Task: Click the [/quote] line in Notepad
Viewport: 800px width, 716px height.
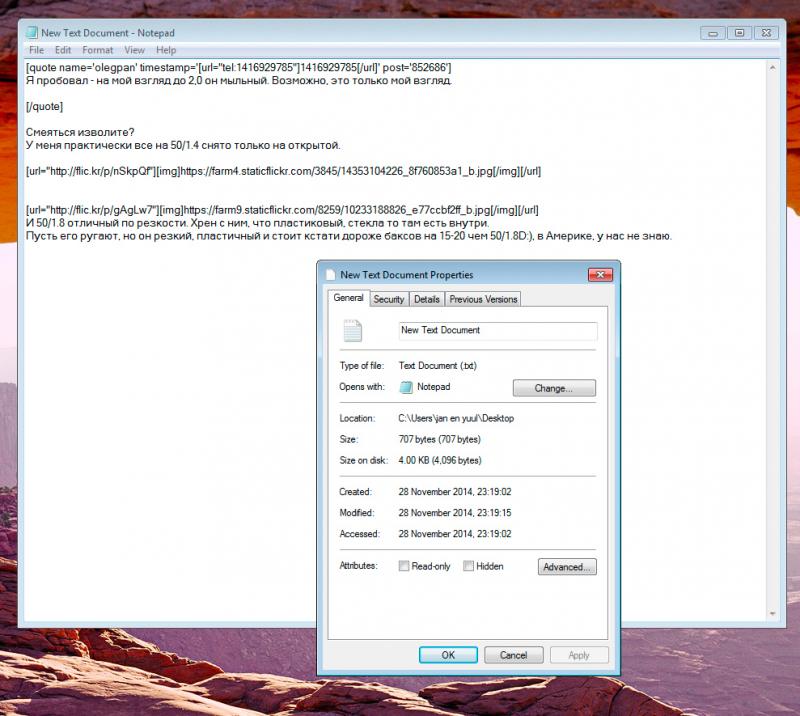Action: click(x=44, y=106)
